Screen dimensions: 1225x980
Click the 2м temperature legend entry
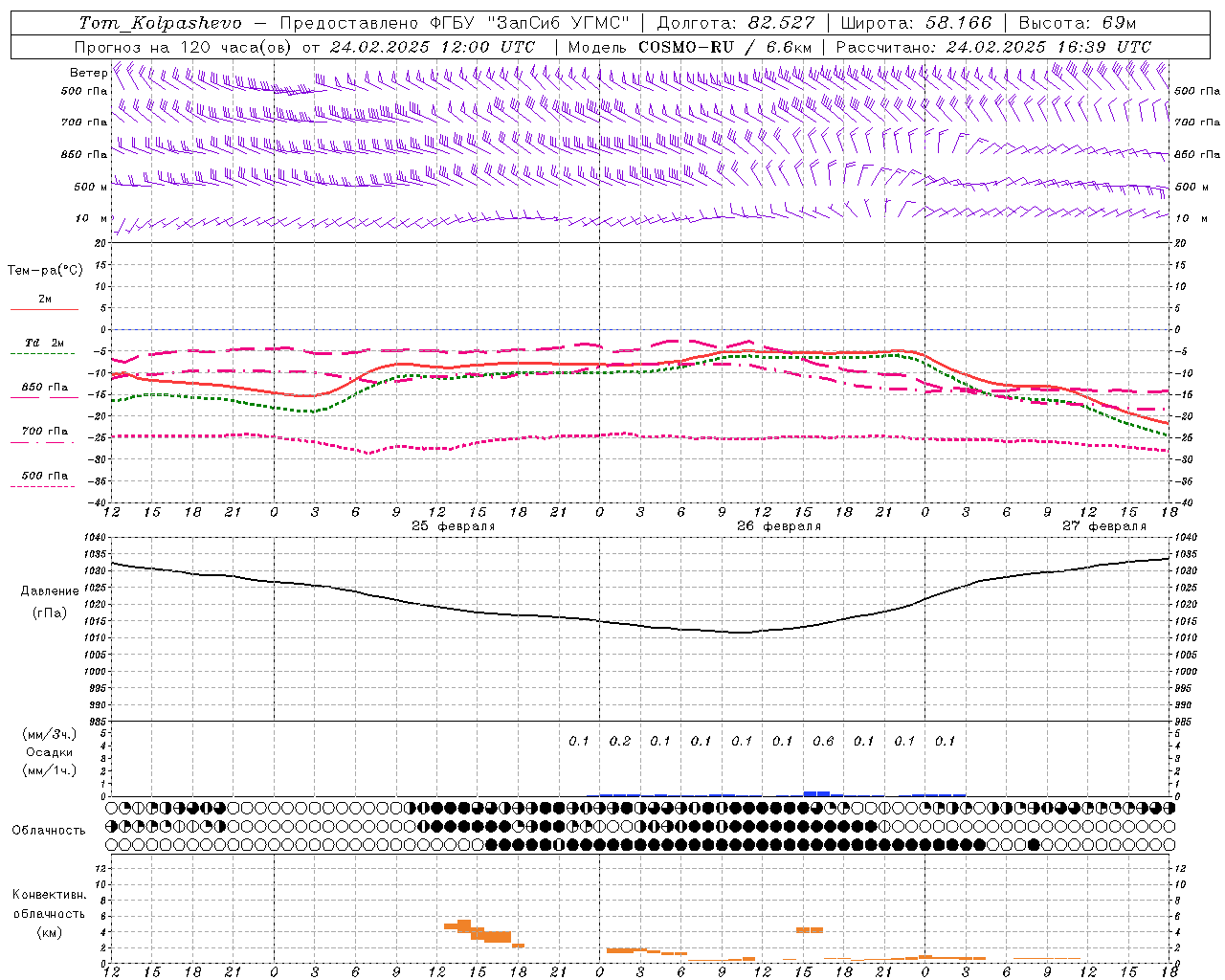45,300
